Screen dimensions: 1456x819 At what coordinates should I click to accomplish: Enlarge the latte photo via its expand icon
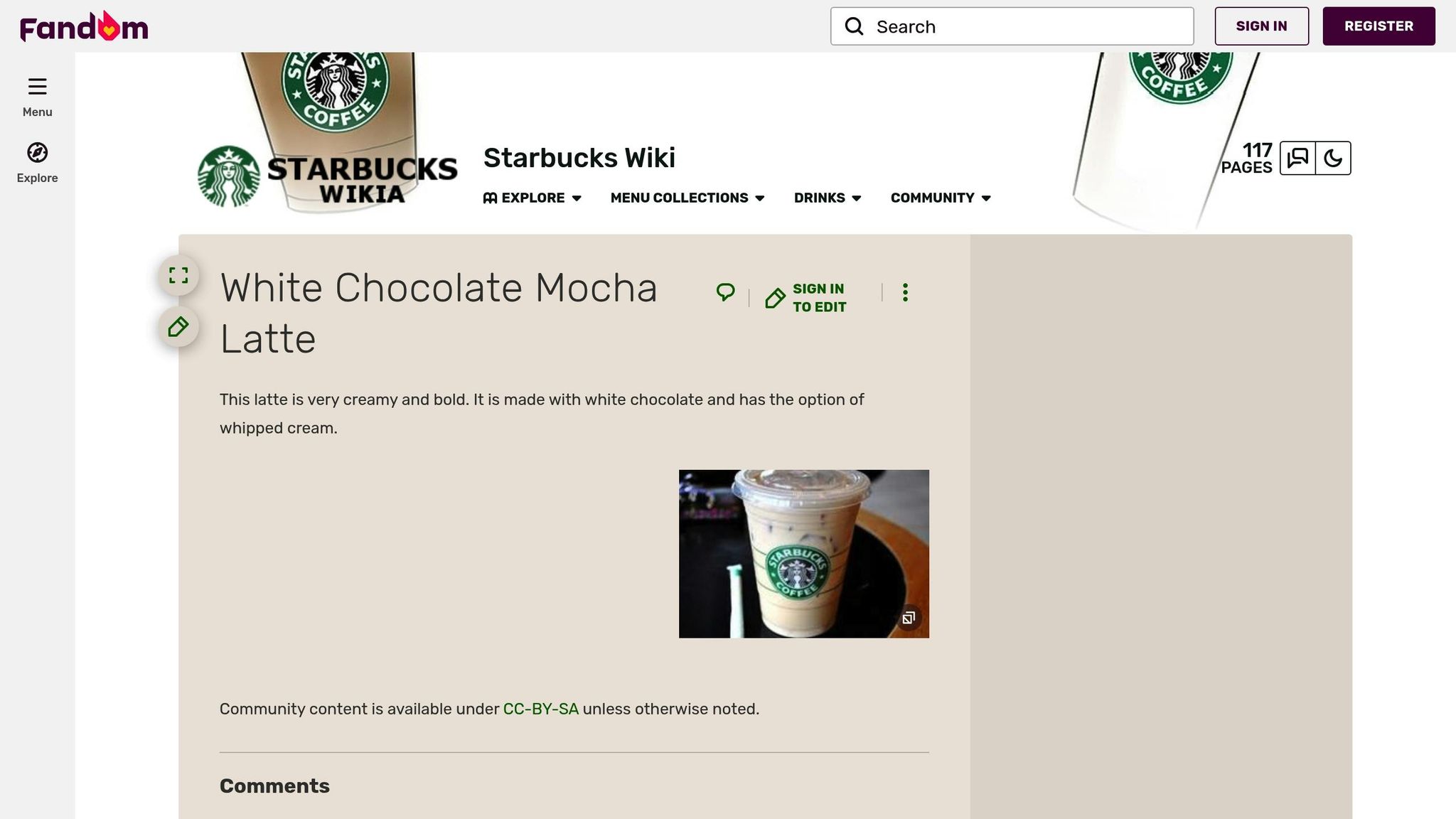[x=909, y=618]
